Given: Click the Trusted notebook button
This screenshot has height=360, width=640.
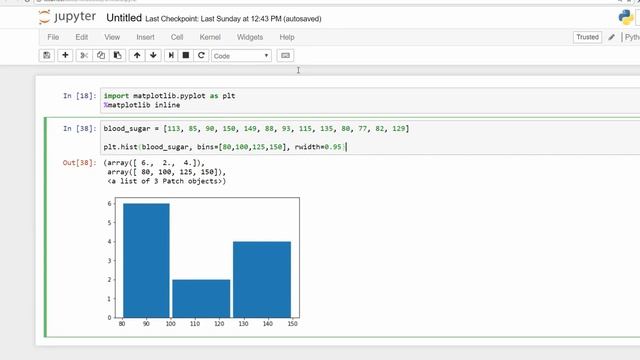Looking at the screenshot, I should [x=587, y=37].
